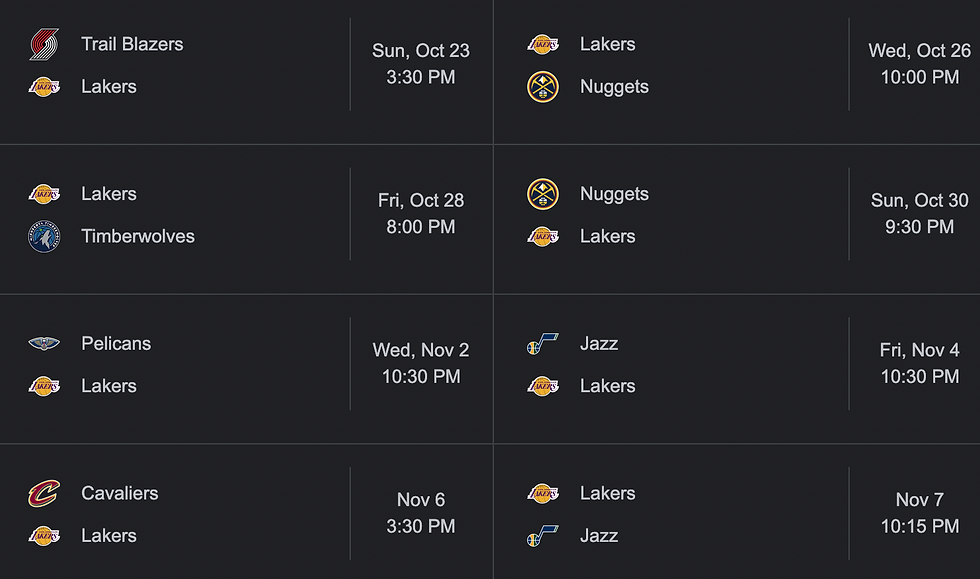Select the Pelicans team name
The image size is (980, 579).
click(x=116, y=343)
